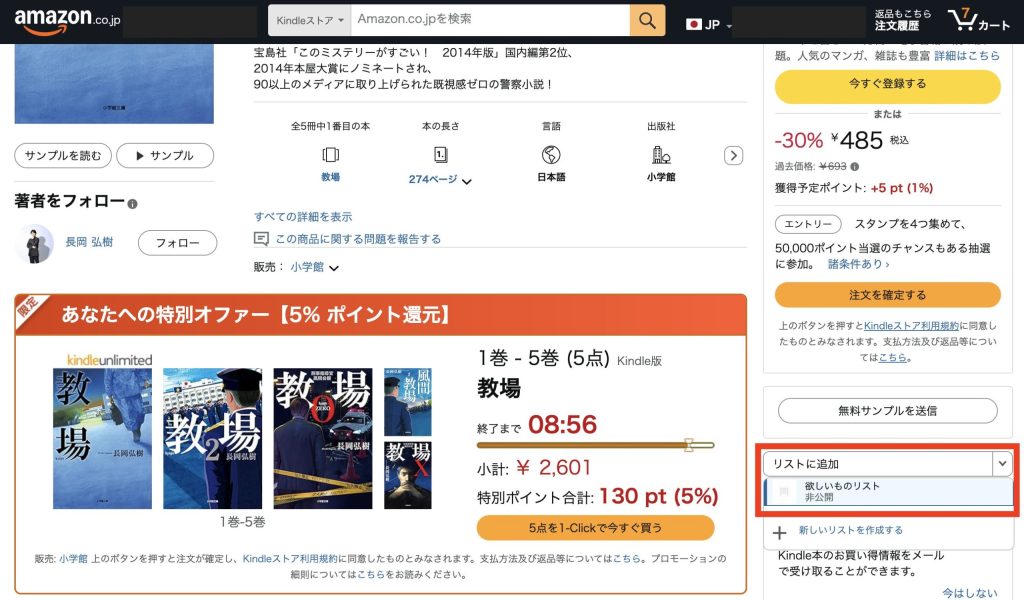Click the series book icon above 教場
1024x600 pixels.
[x=330, y=155]
